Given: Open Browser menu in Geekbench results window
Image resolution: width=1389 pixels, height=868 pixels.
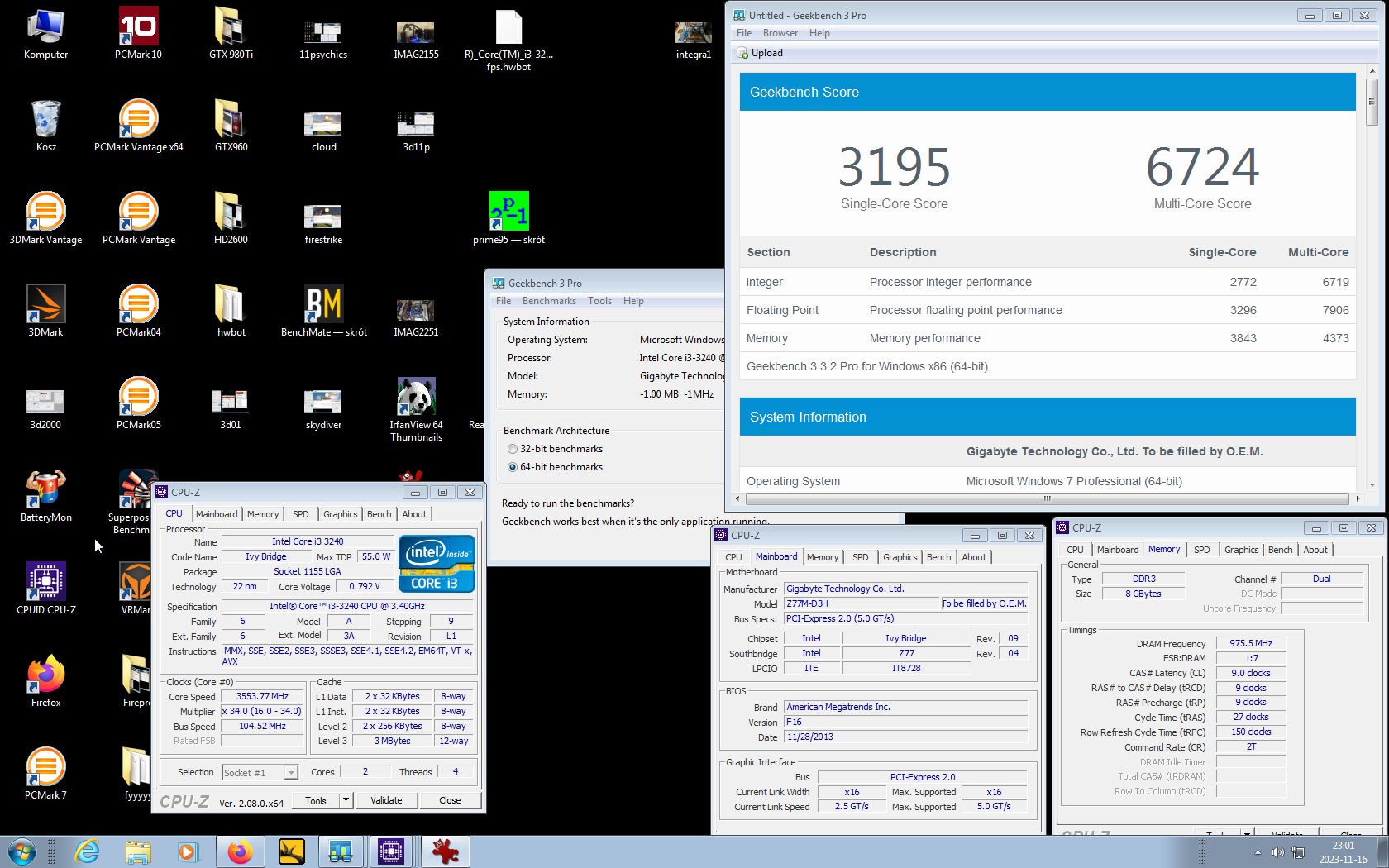Looking at the screenshot, I should [780, 33].
